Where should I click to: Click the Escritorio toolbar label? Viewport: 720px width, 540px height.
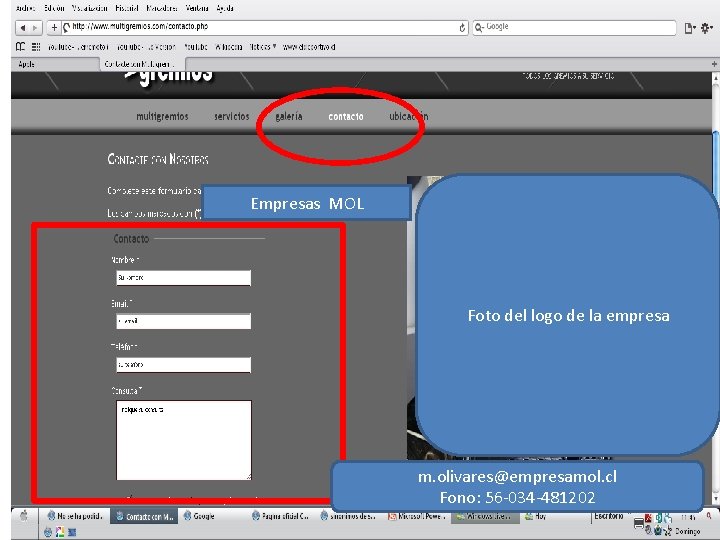pos(609,516)
